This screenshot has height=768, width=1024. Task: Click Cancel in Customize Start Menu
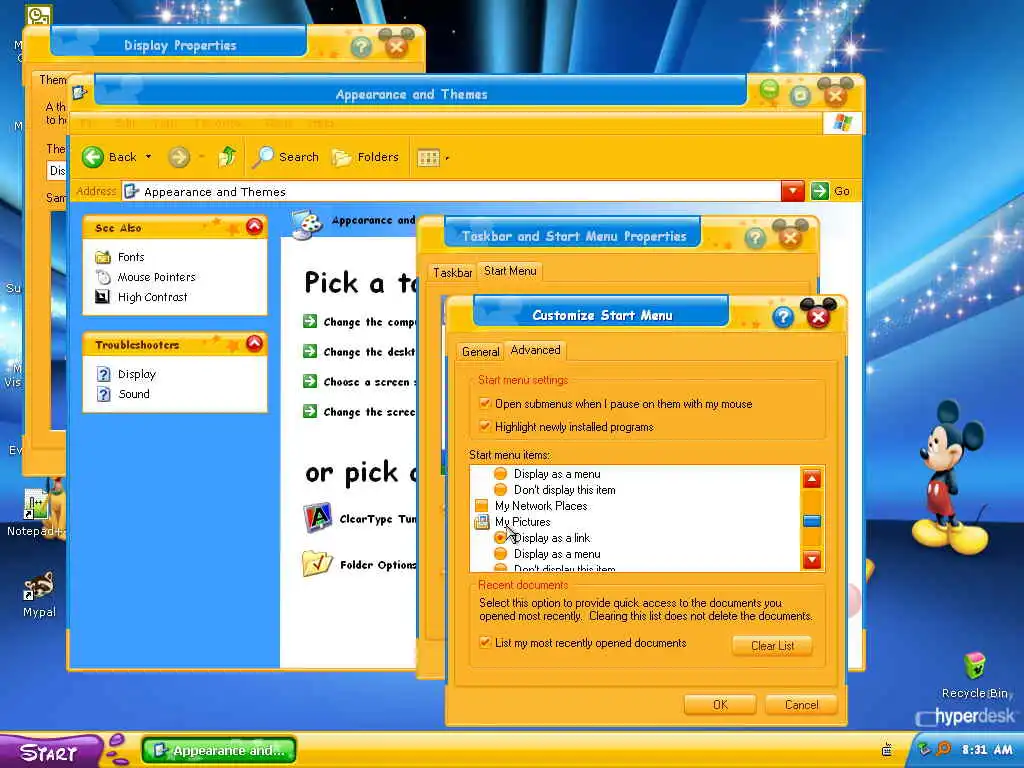pos(801,705)
